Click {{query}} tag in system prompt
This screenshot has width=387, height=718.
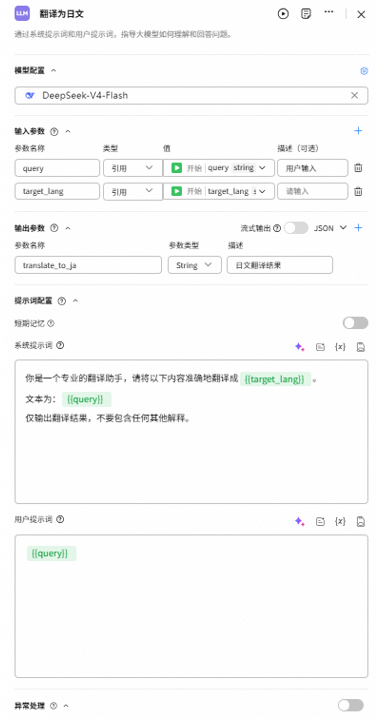pos(86,399)
